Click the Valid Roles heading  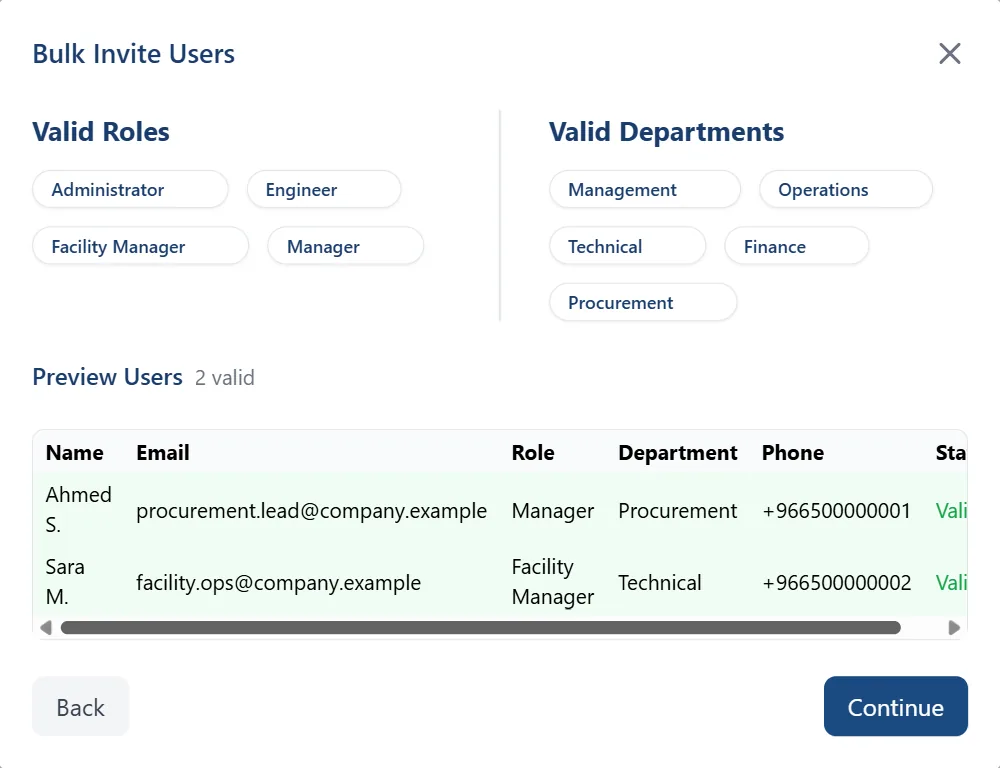[101, 132]
